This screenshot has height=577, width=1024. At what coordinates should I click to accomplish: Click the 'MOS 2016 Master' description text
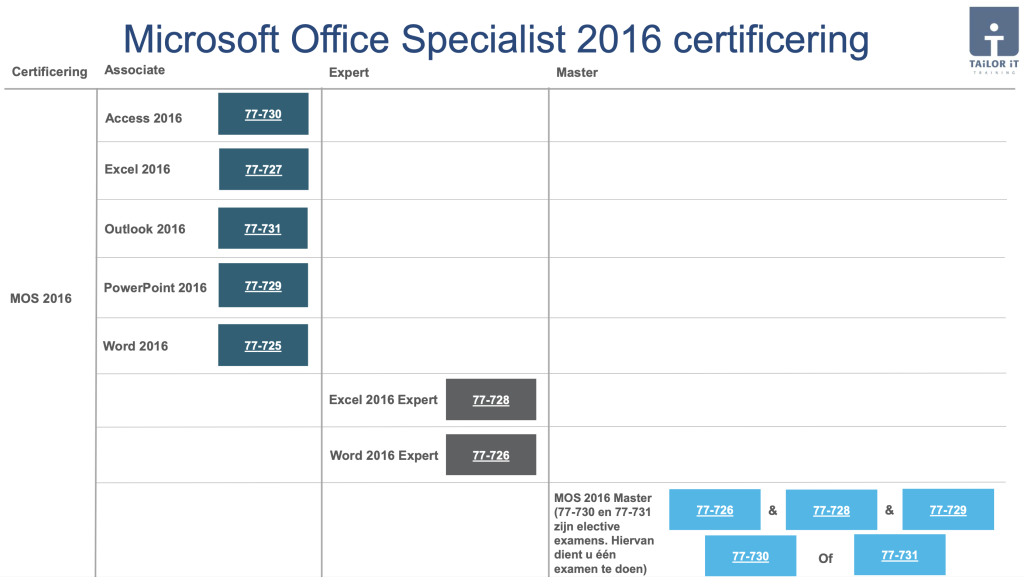click(604, 533)
